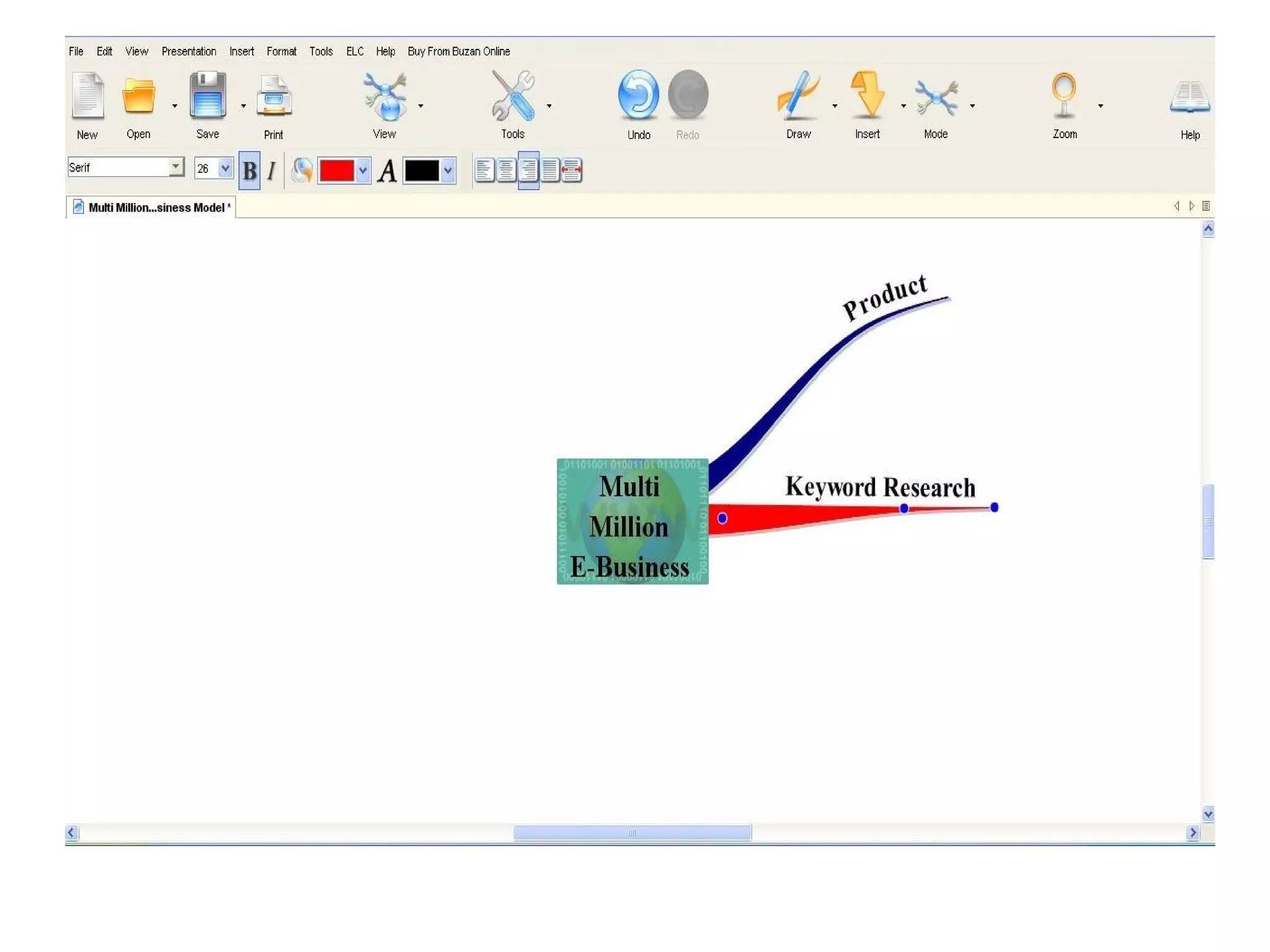Open the Tools wrench and screwdriver icon
The height and width of the screenshot is (952, 1270).
click(x=512, y=96)
